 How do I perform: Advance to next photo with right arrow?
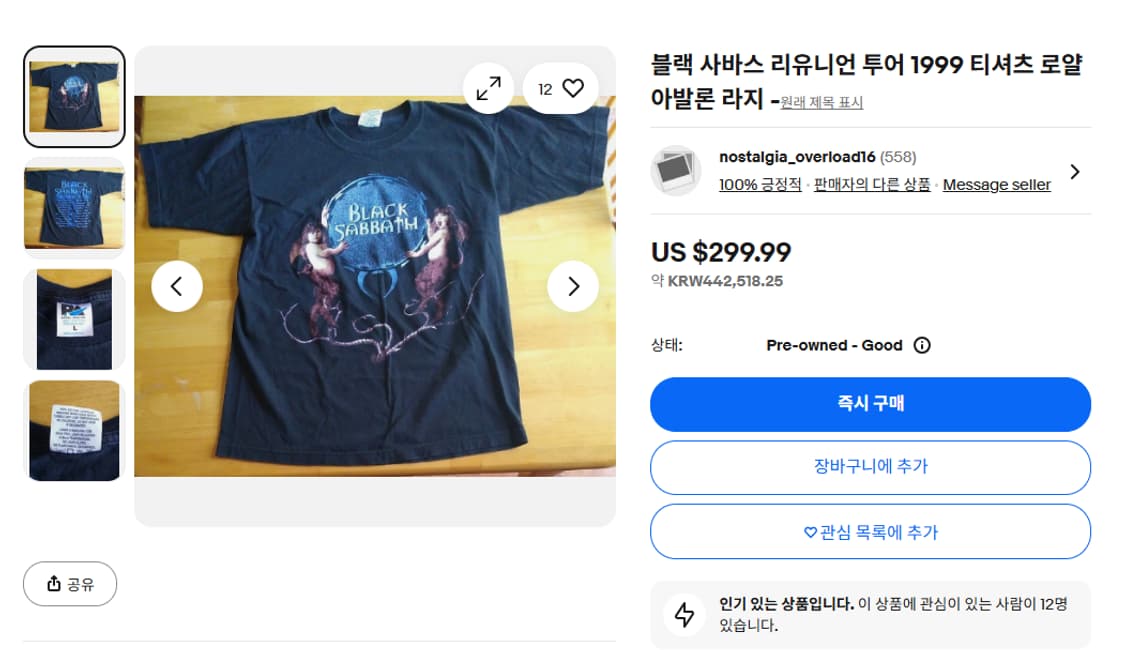tap(573, 286)
